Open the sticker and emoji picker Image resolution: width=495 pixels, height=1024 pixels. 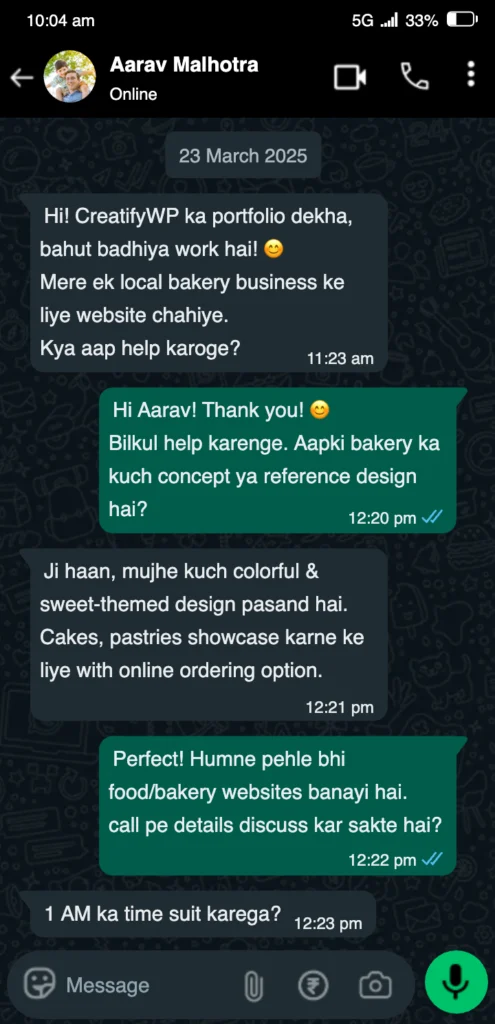(x=40, y=984)
